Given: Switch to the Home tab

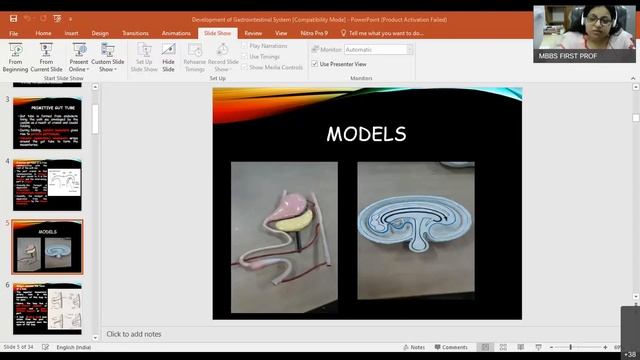Looking at the screenshot, I should [43, 33].
